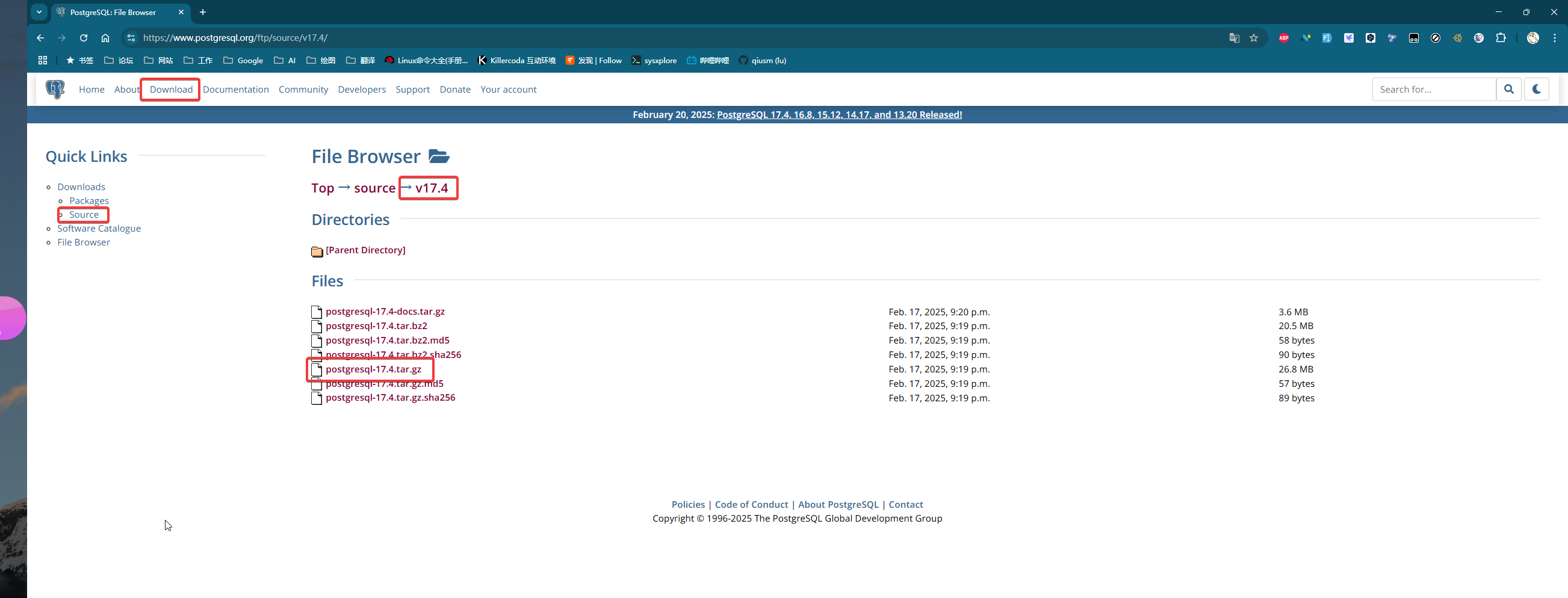
Task: Open Code of Conduct footer link
Action: click(x=751, y=504)
